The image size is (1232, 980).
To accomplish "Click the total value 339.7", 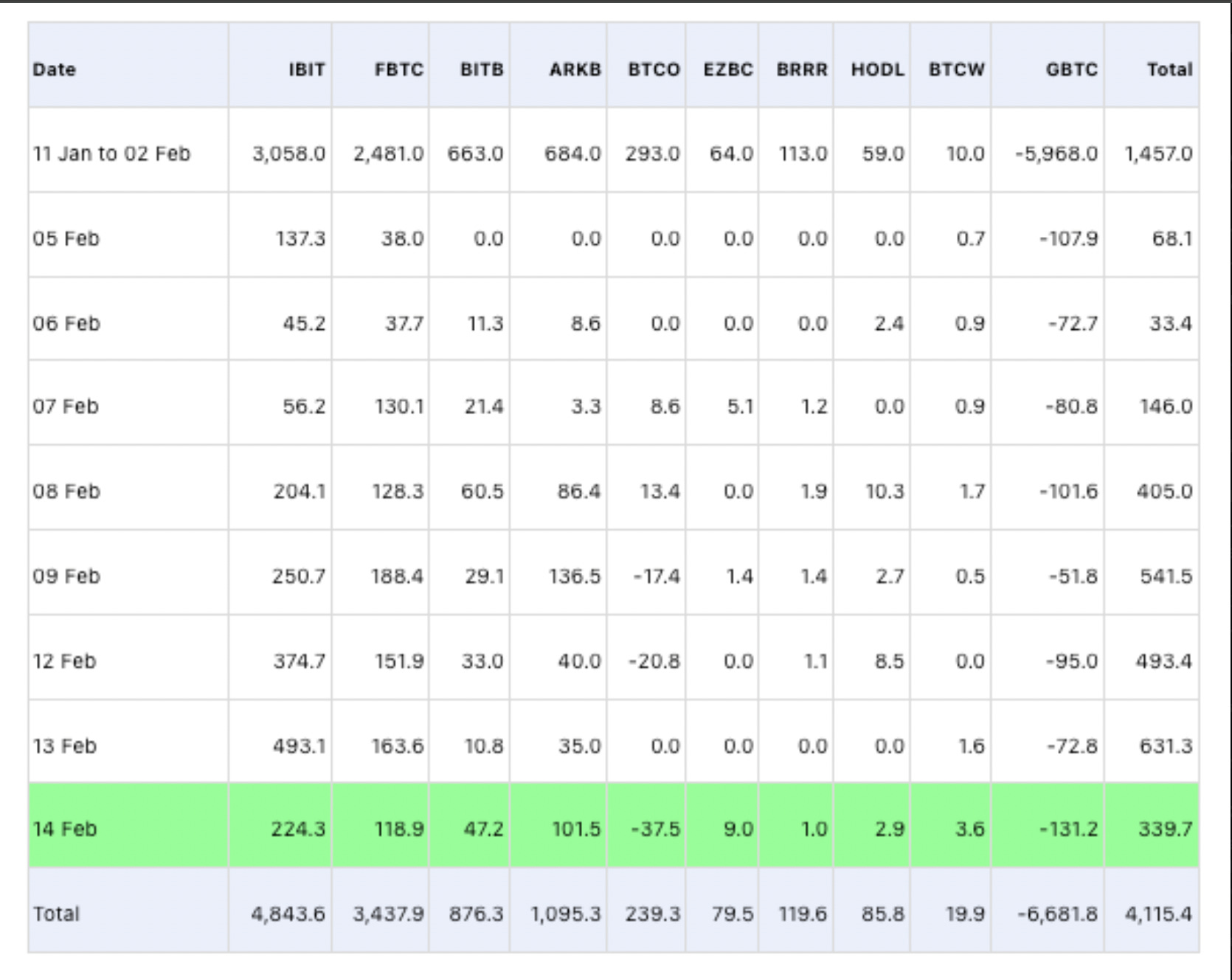I will coord(1165,829).
